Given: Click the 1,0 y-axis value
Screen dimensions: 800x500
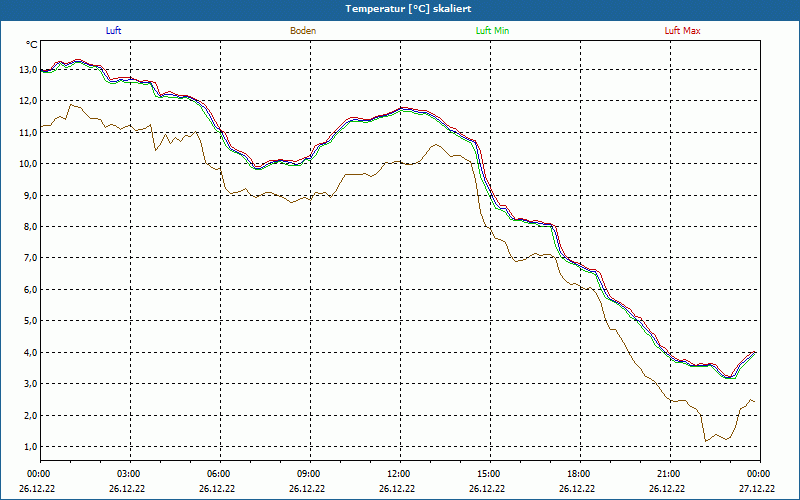Looking at the screenshot, I should pyautogui.click(x=30, y=446).
